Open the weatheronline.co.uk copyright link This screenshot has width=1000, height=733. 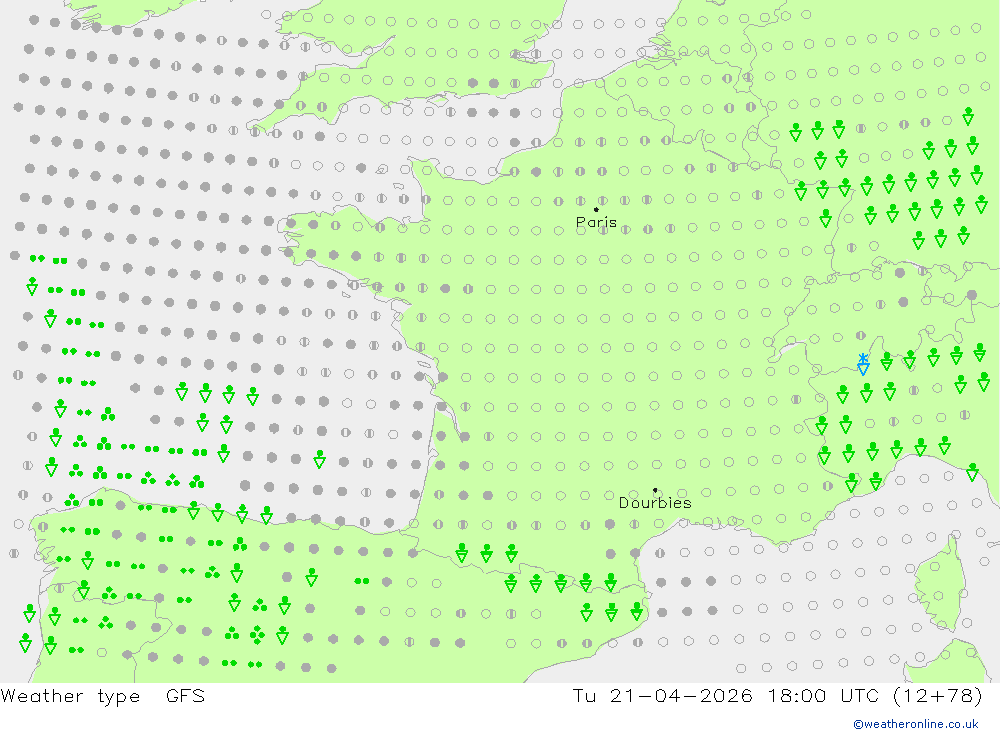pos(916,724)
